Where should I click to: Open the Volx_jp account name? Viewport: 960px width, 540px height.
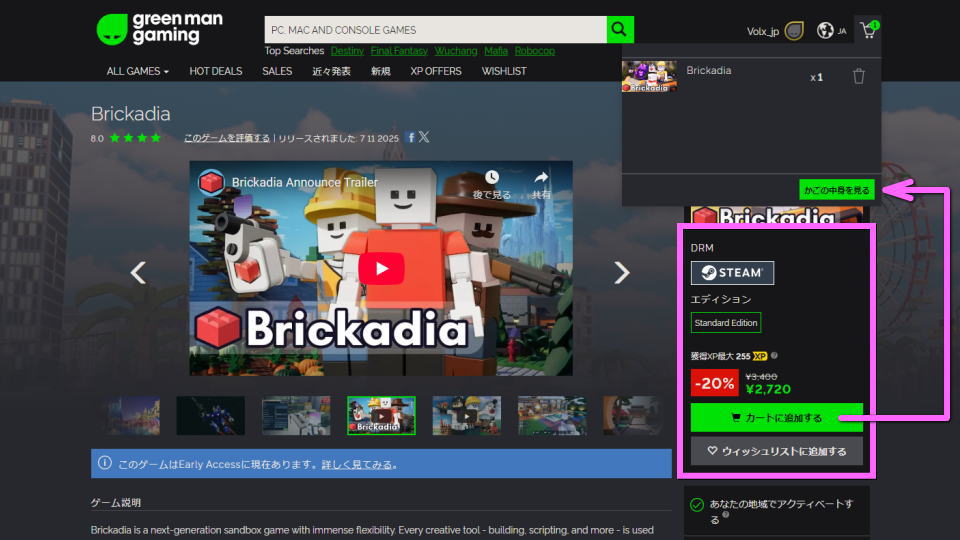click(762, 31)
